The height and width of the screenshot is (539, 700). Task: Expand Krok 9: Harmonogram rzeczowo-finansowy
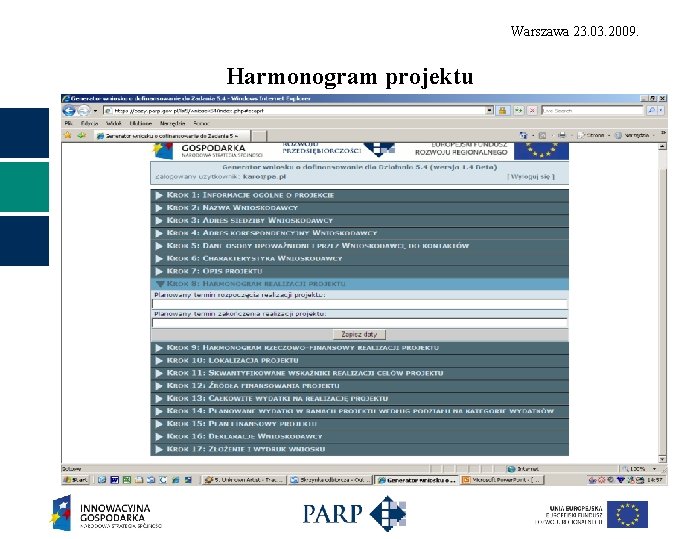(x=359, y=347)
